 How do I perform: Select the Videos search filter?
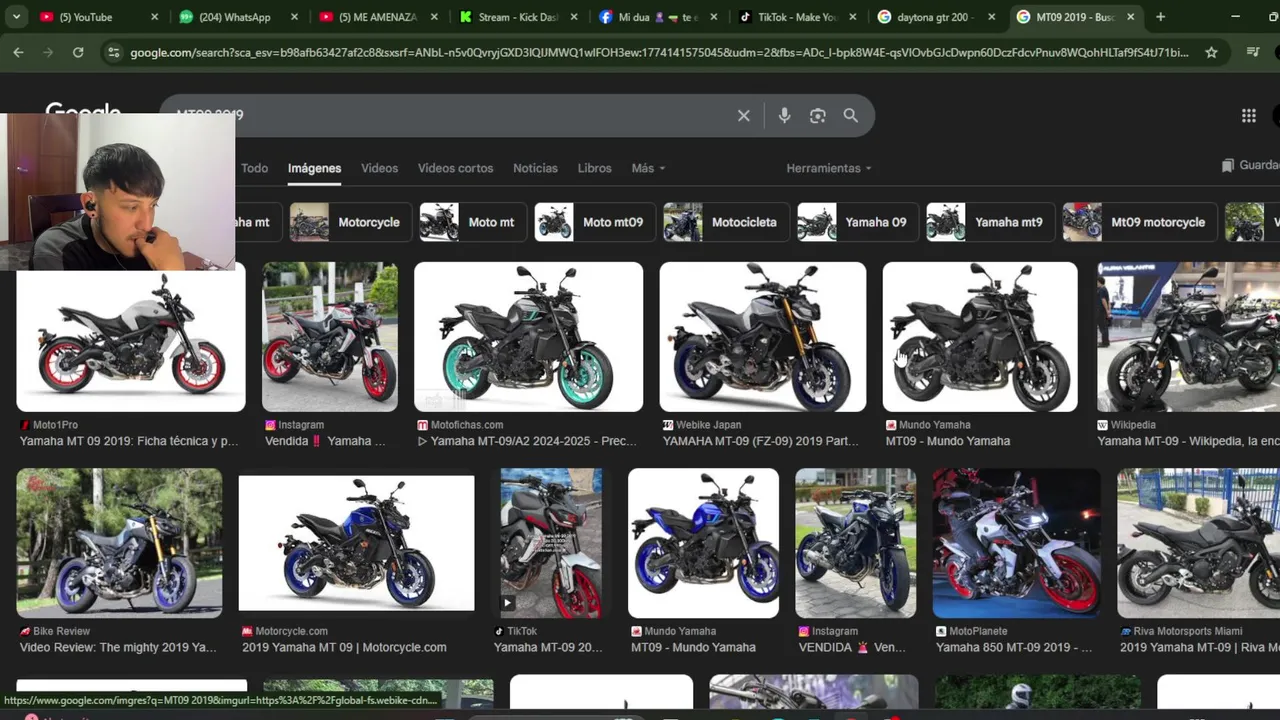[379, 168]
